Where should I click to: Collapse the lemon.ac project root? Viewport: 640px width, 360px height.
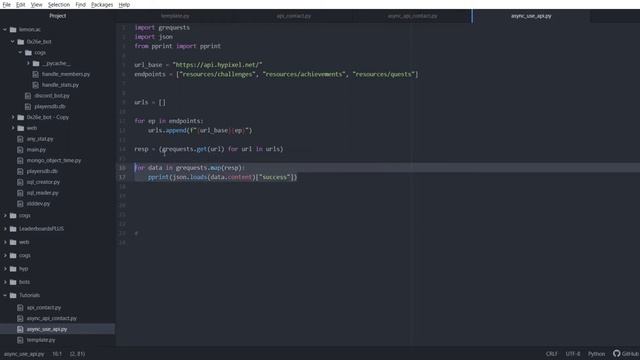[5, 29]
